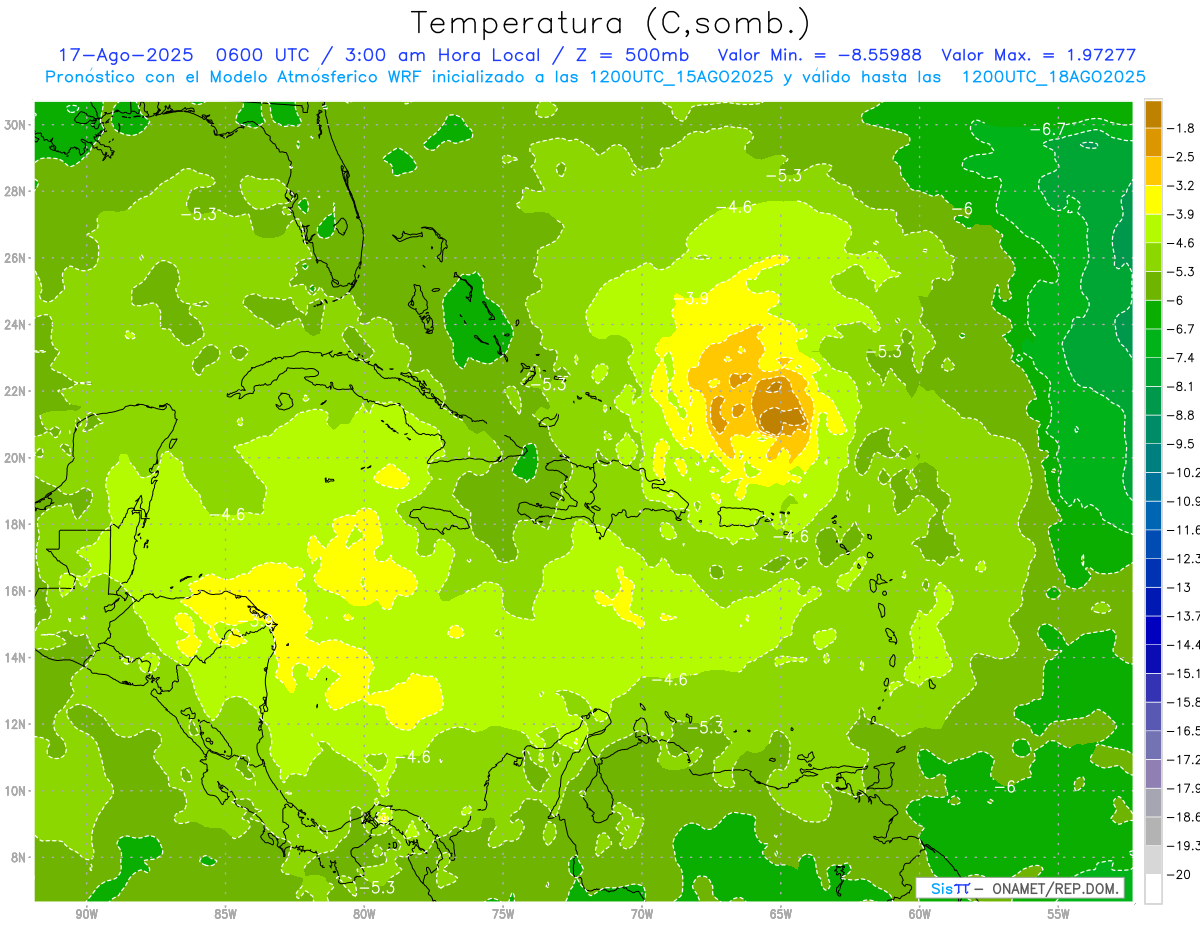The height and width of the screenshot is (927, 1200).
Task: Click the "20N" latitude axis label
Action: point(17,458)
